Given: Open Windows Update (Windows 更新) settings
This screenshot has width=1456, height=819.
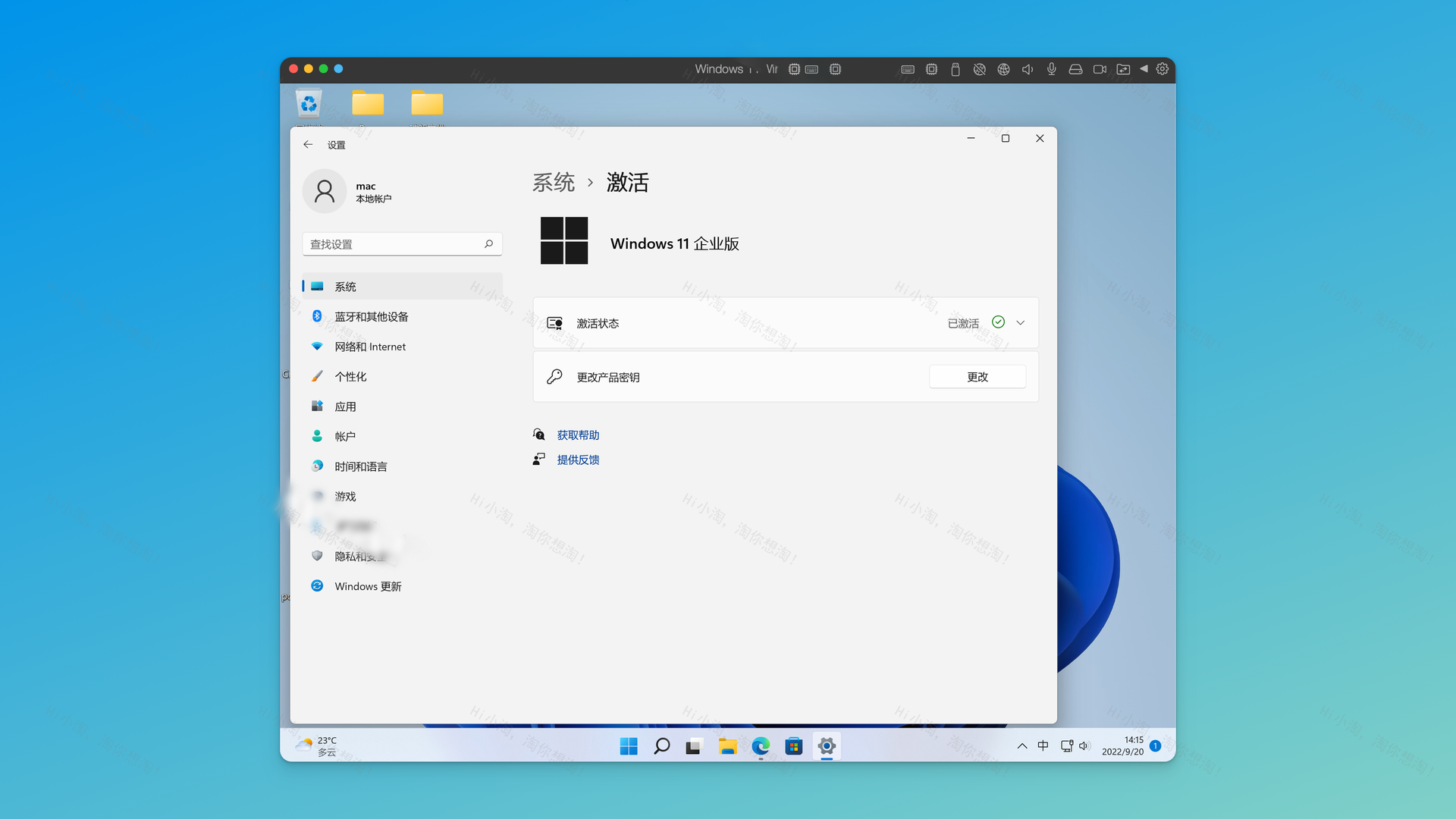Looking at the screenshot, I should point(402,586).
